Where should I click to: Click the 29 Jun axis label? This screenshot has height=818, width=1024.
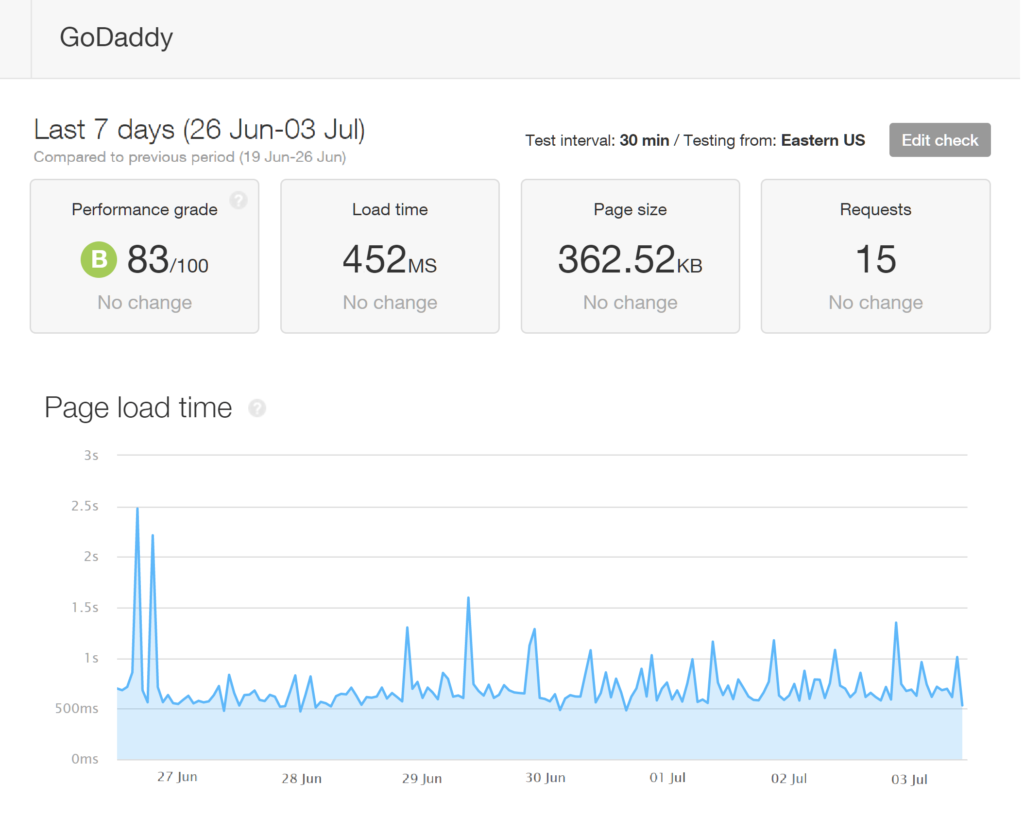[x=422, y=778]
